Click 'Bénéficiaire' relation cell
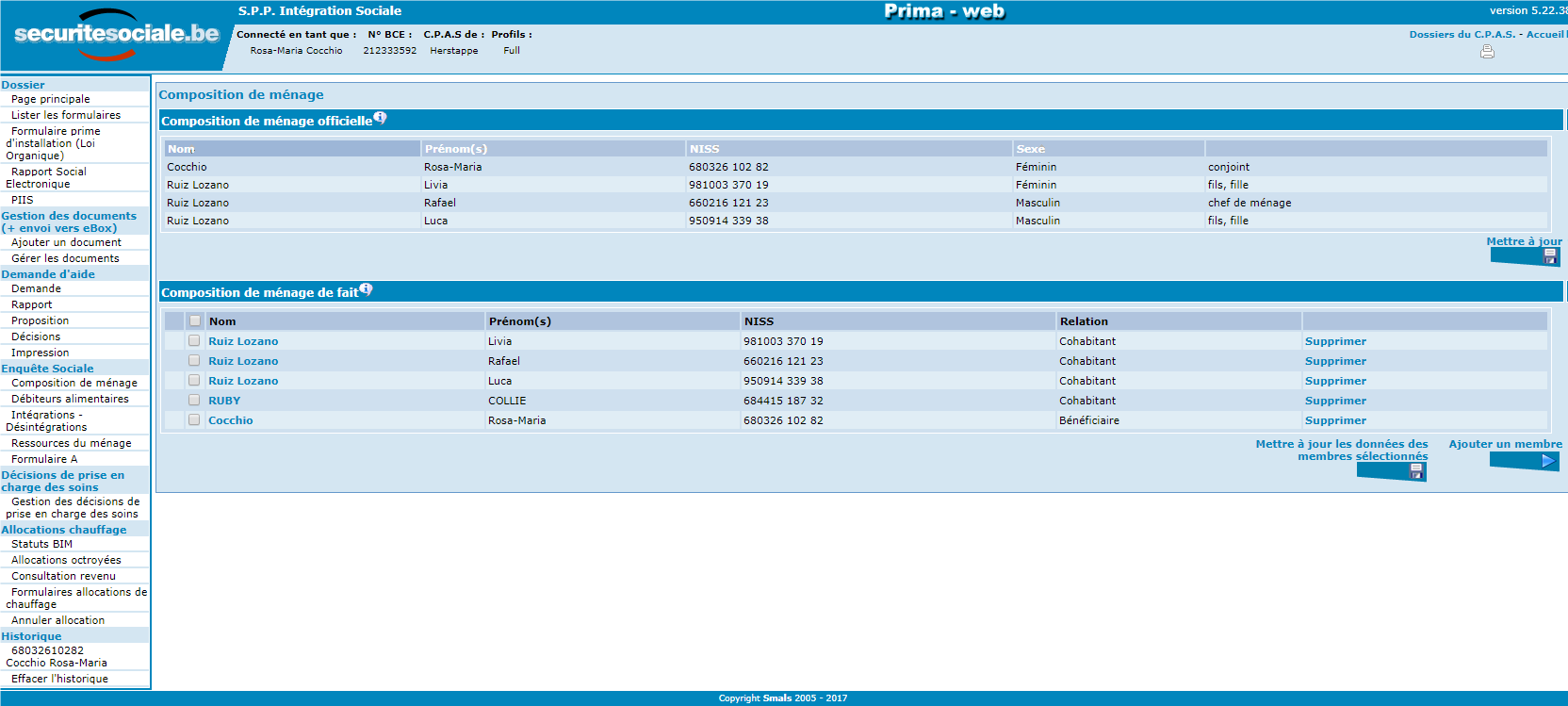 [x=1089, y=420]
